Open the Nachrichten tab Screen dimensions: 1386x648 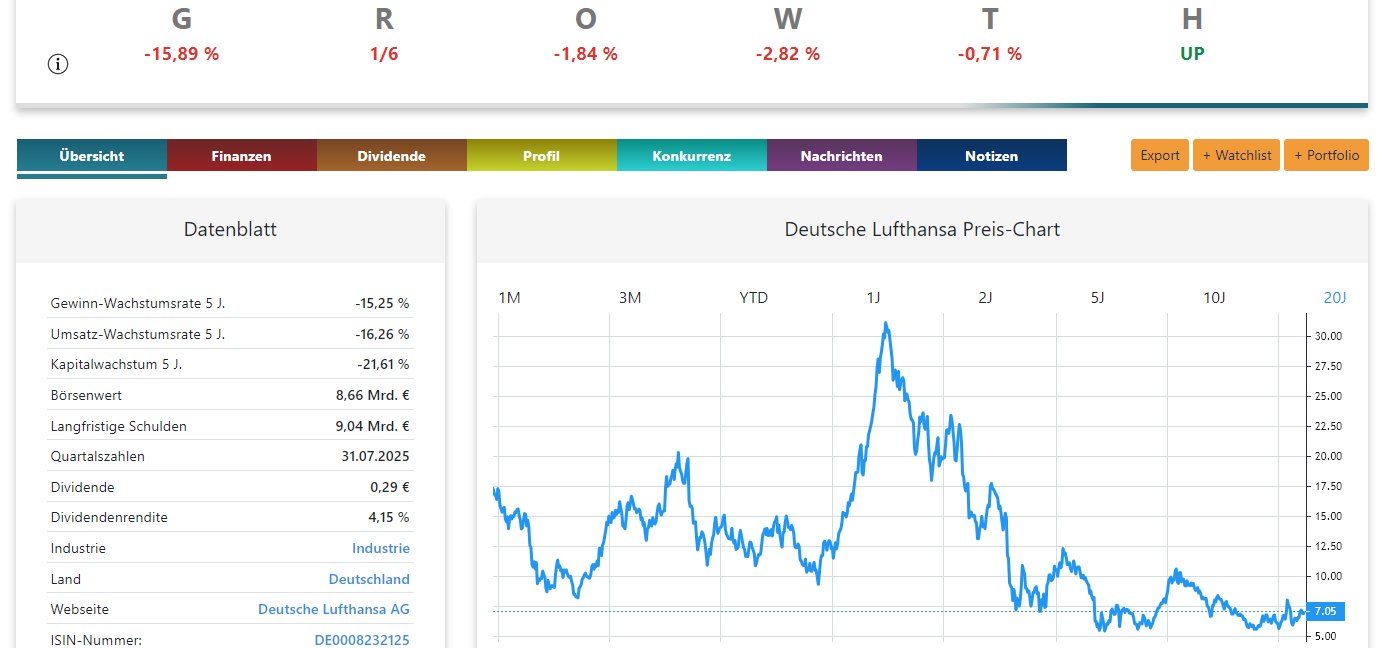click(x=842, y=156)
